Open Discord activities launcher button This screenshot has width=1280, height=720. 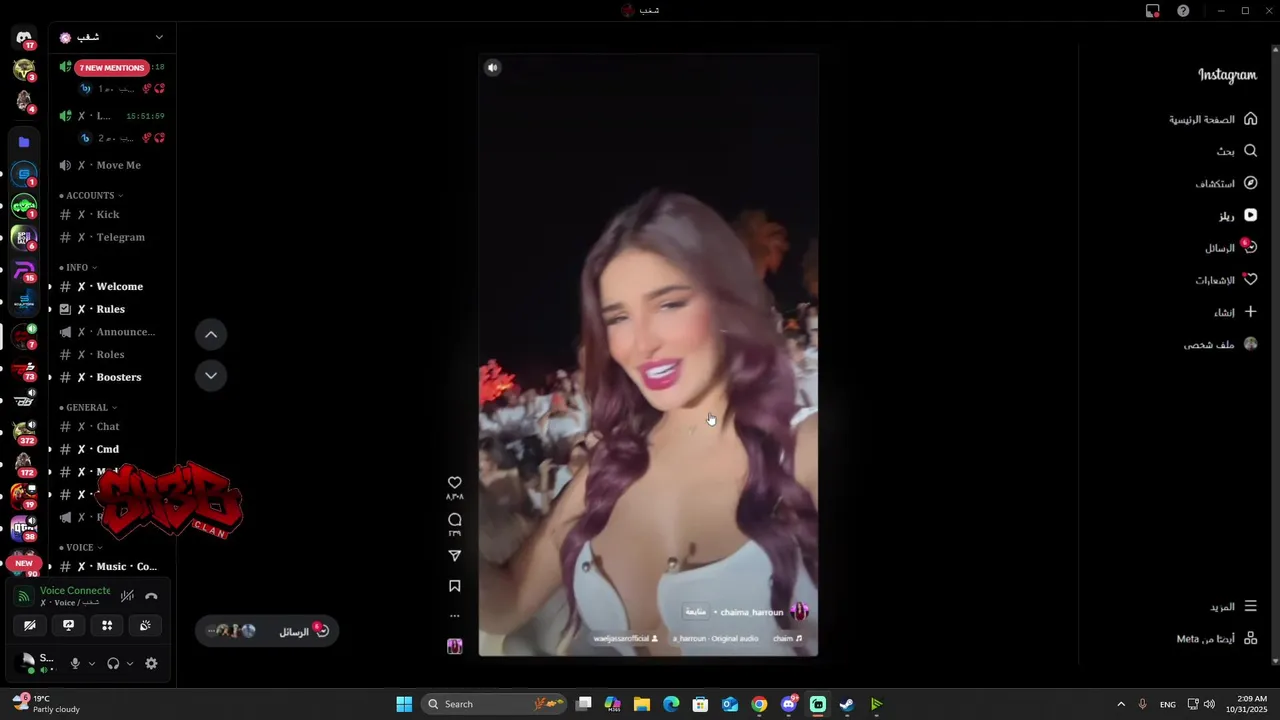tap(107, 626)
